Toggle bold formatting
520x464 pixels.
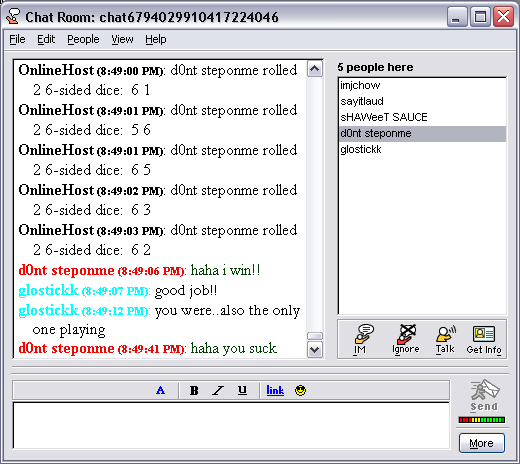point(194,390)
